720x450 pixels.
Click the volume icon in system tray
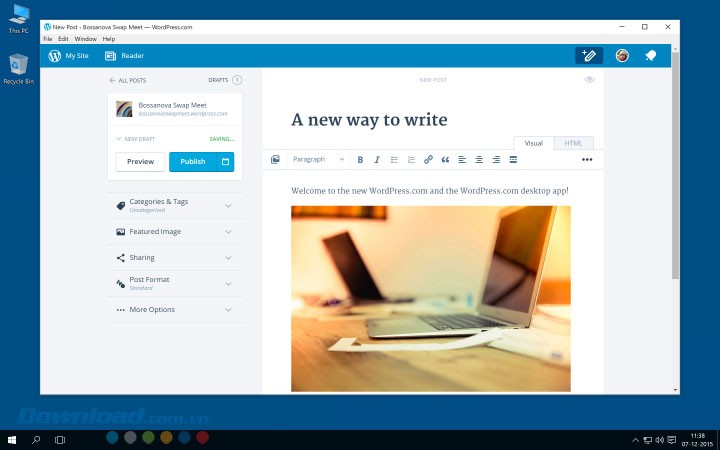point(659,440)
